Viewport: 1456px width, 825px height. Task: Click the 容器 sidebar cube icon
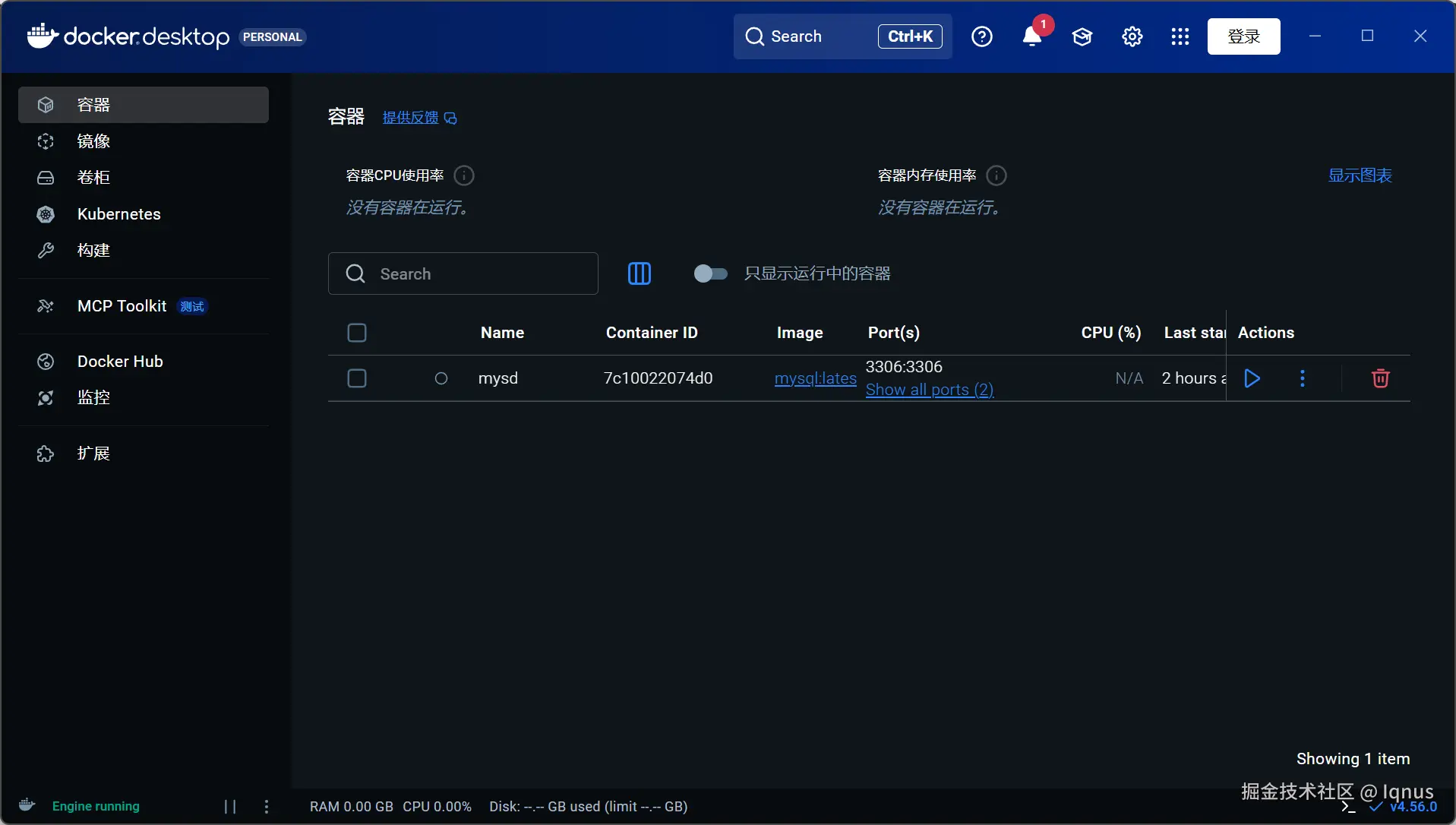[46, 105]
